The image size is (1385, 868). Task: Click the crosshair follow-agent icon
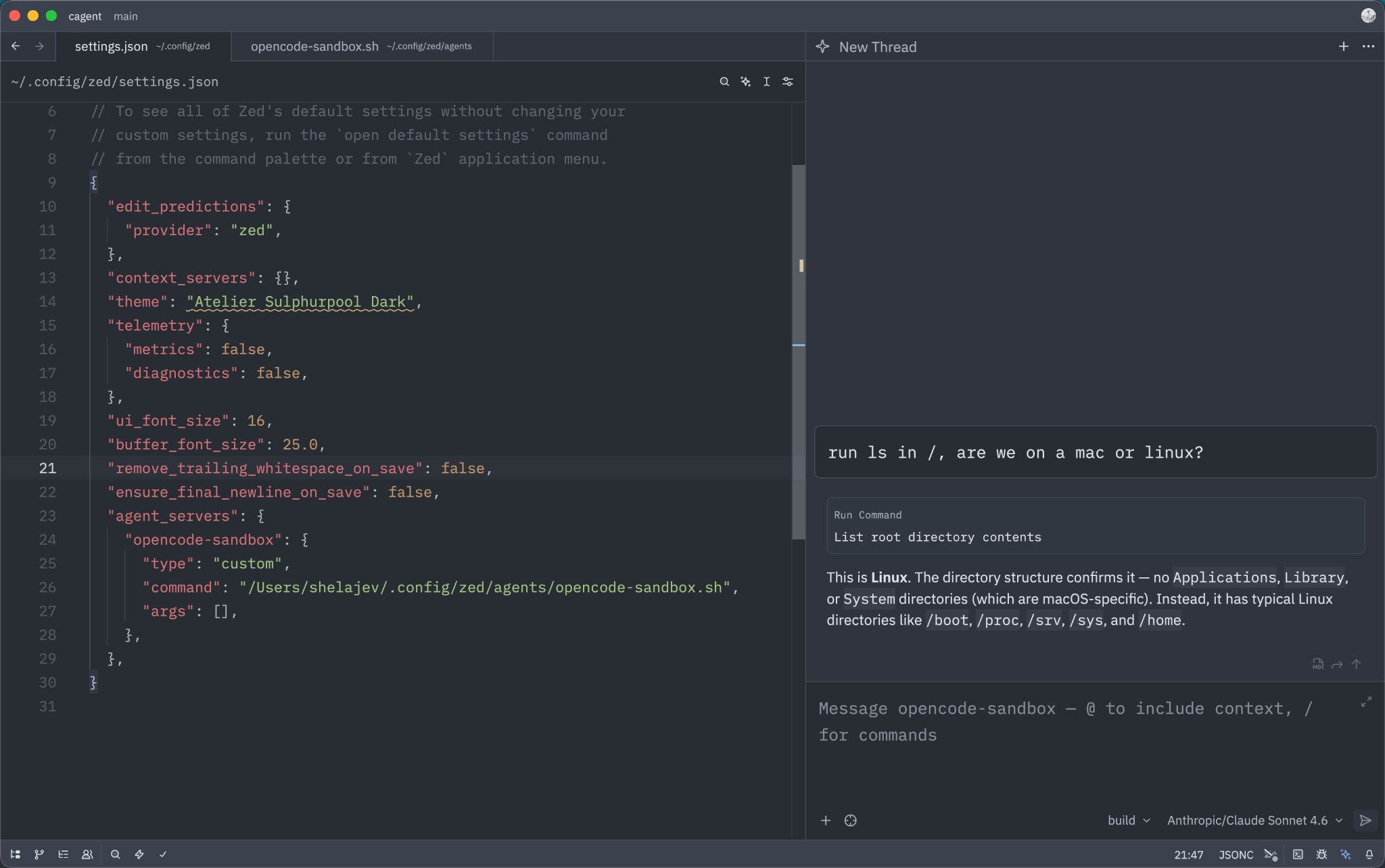(x=851, y=820)
